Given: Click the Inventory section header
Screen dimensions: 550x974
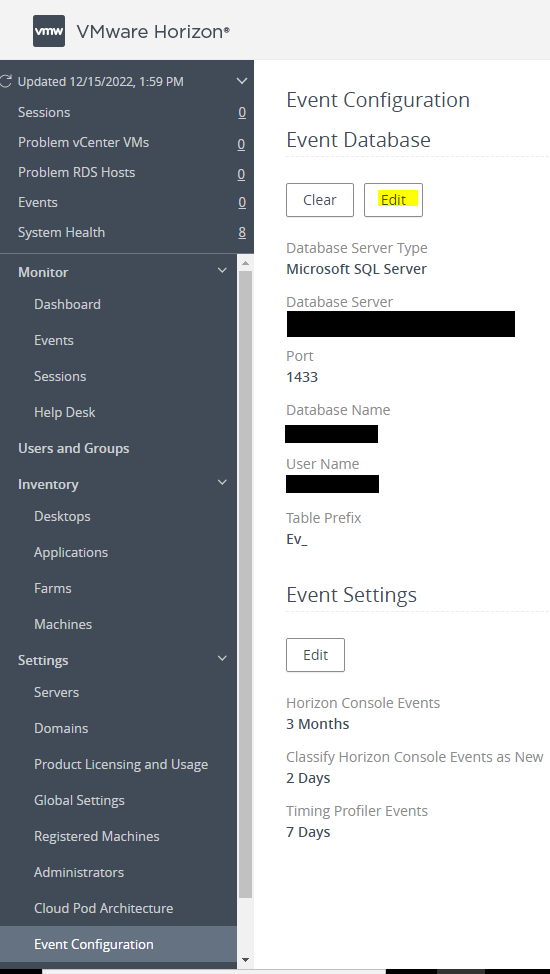Looking at the screenshot, I should click(x=48, y=485).
